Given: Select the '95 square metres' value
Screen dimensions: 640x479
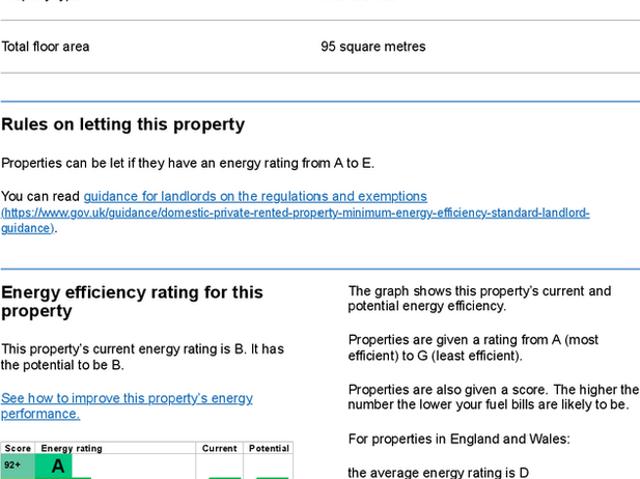Looking at the screenshot, I should 373,47.
